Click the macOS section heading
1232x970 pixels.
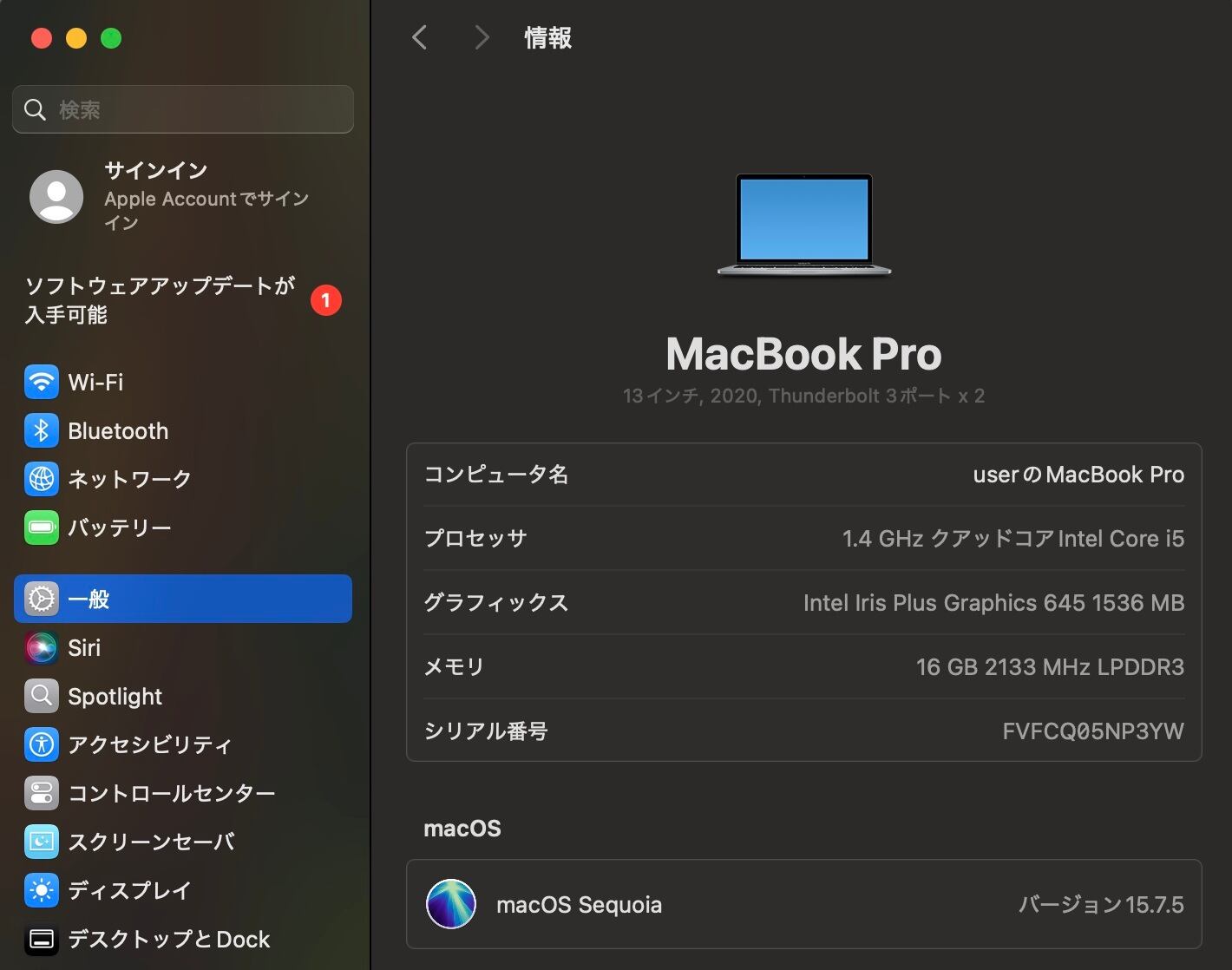(462, 829)
